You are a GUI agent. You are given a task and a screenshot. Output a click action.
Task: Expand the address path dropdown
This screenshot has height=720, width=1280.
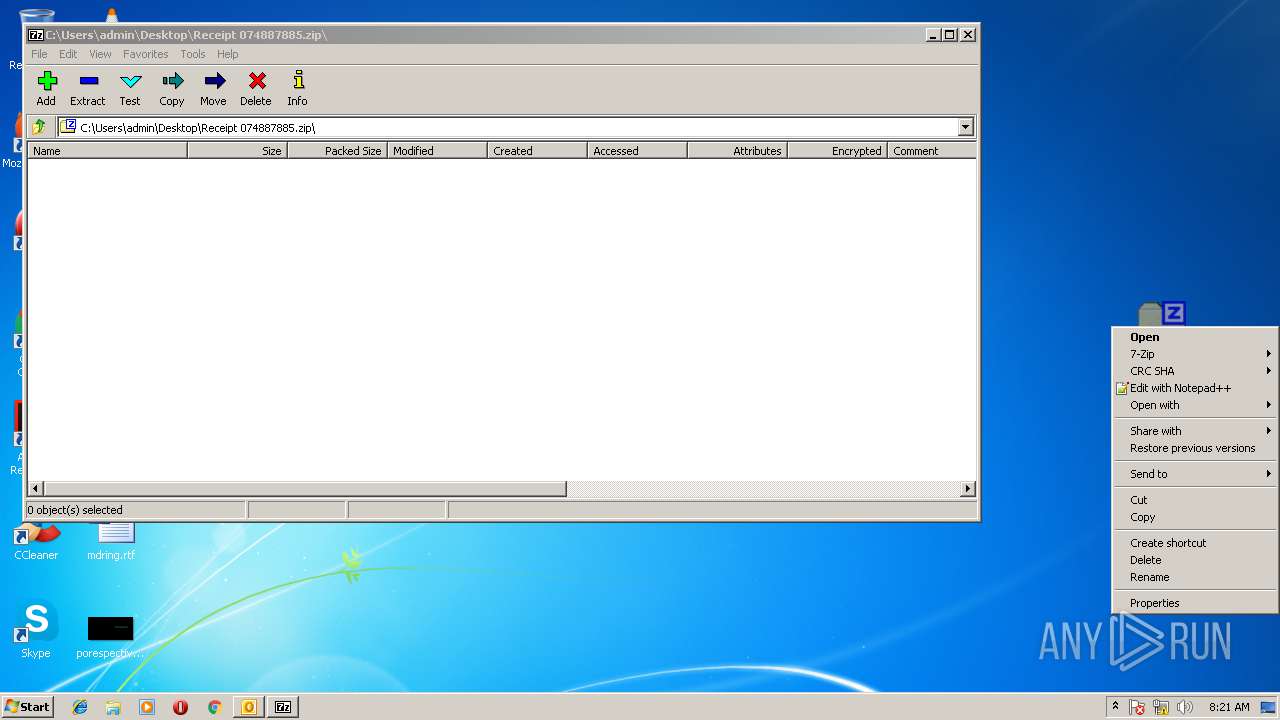(965, 127)
